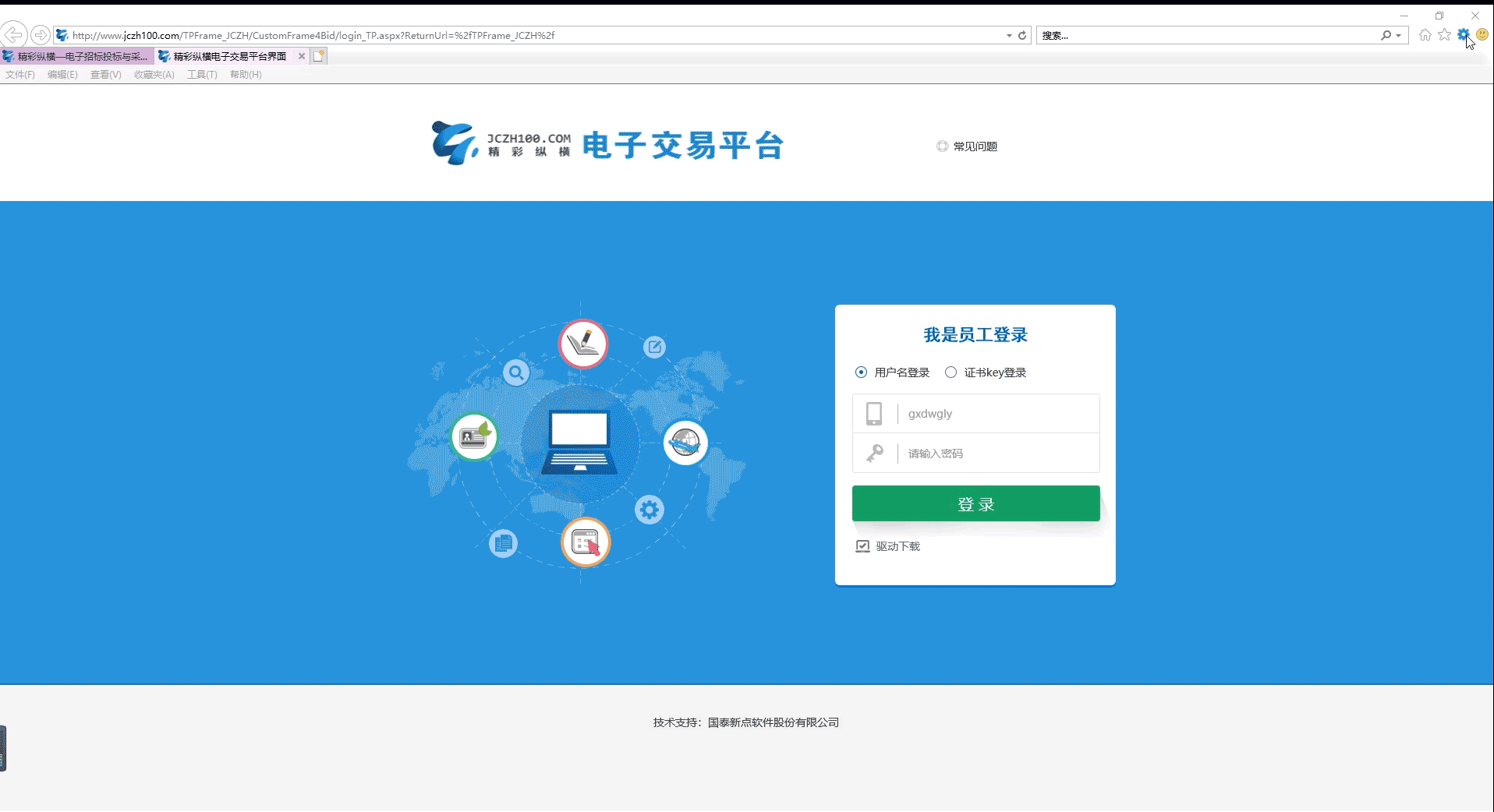Click the browser Forward arrow button
This screenshot has width=1494, height=812.
tap(41, 35)
